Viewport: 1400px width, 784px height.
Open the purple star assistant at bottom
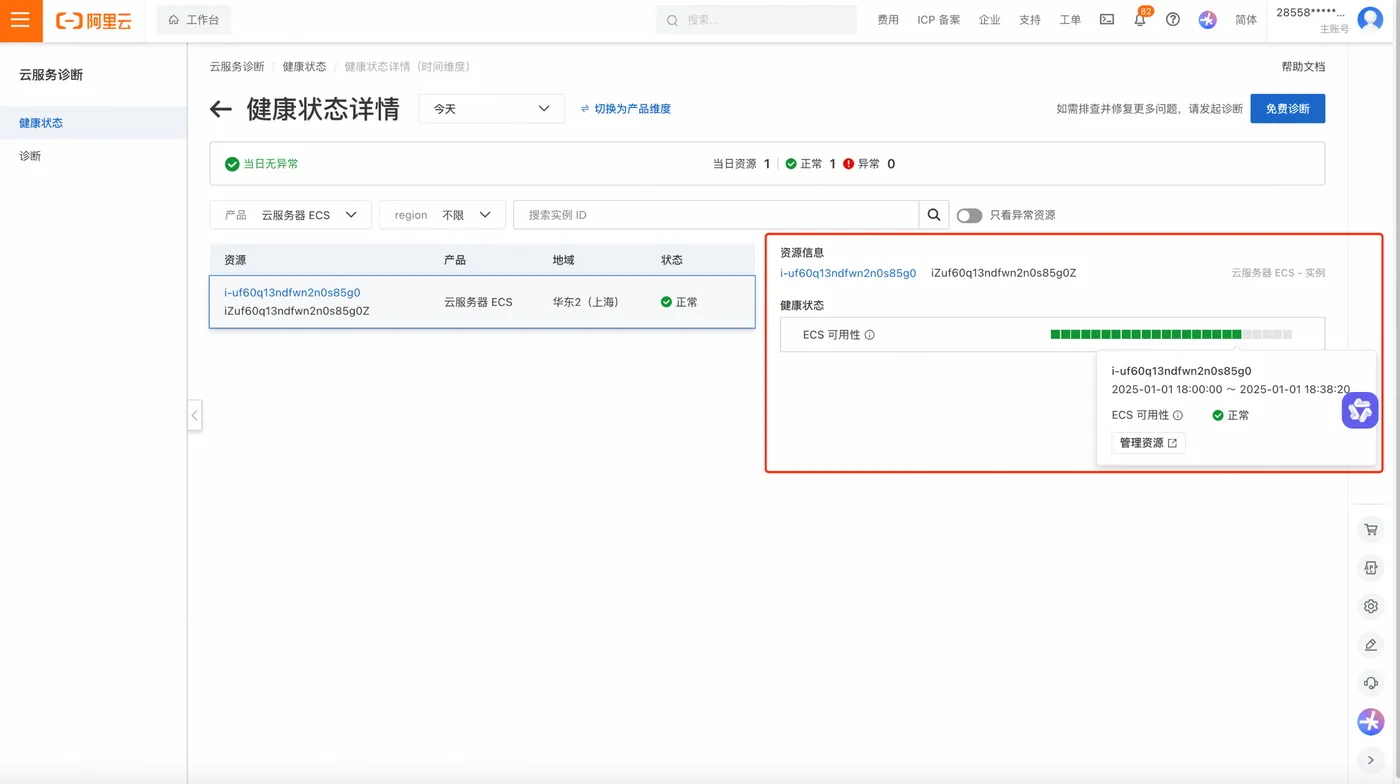[x=1371, y=721]
